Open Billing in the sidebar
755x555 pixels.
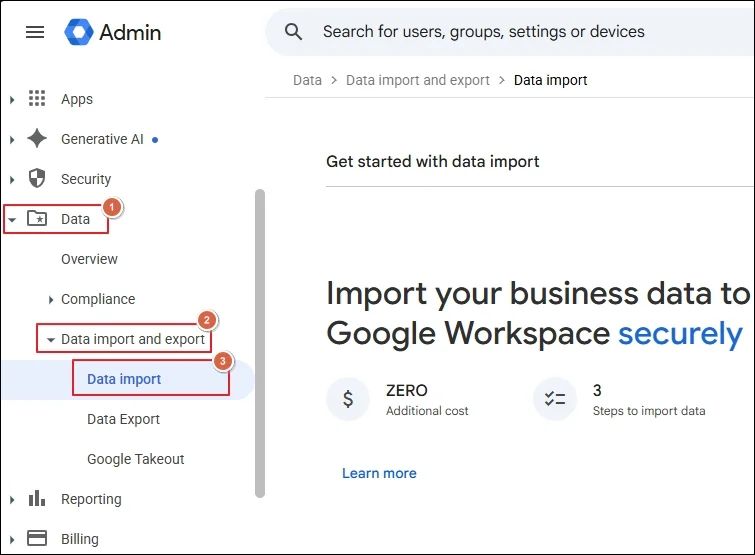(79, 539)
